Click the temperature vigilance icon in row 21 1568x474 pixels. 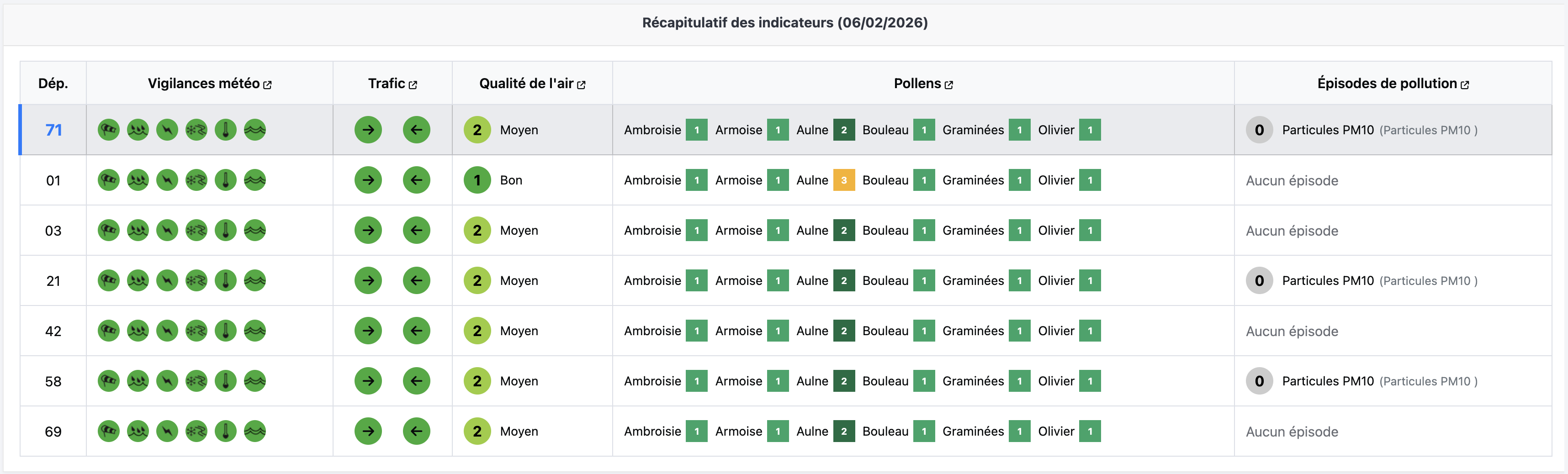coord(226,280)
